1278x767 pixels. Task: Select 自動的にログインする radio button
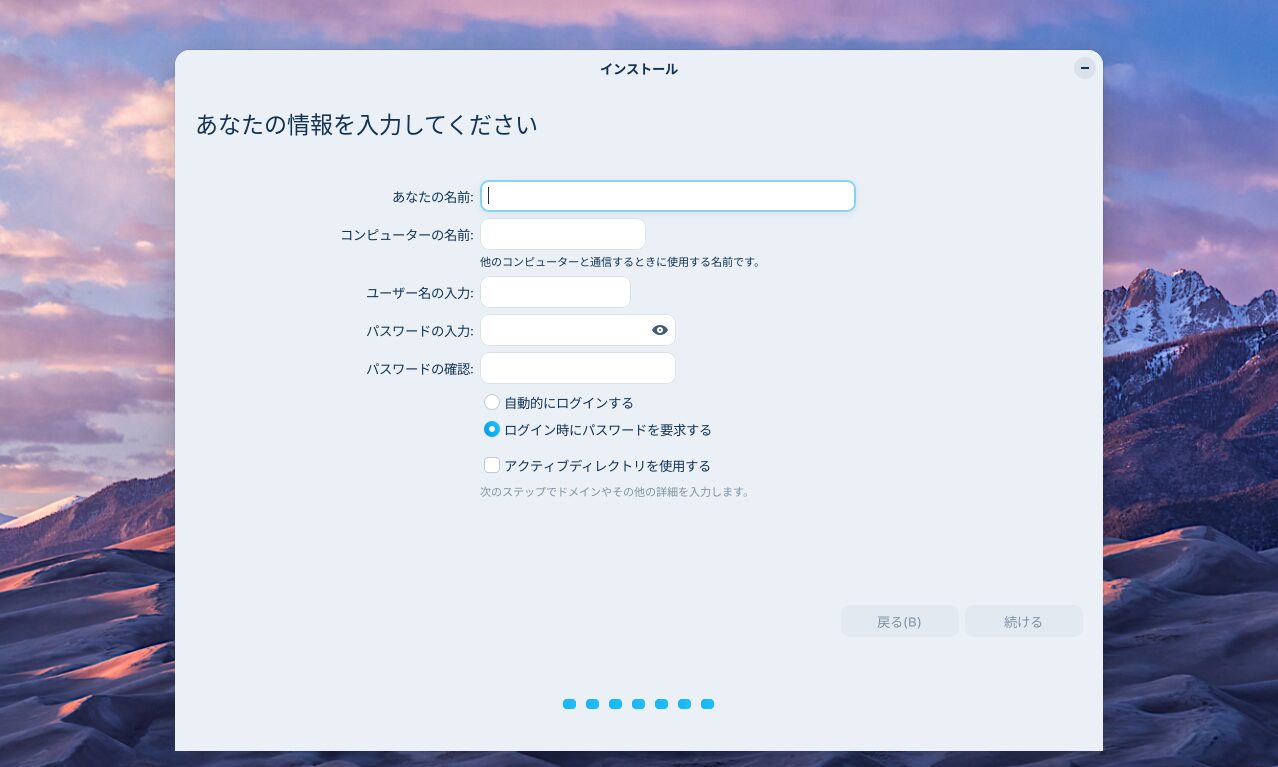(492, 402)
